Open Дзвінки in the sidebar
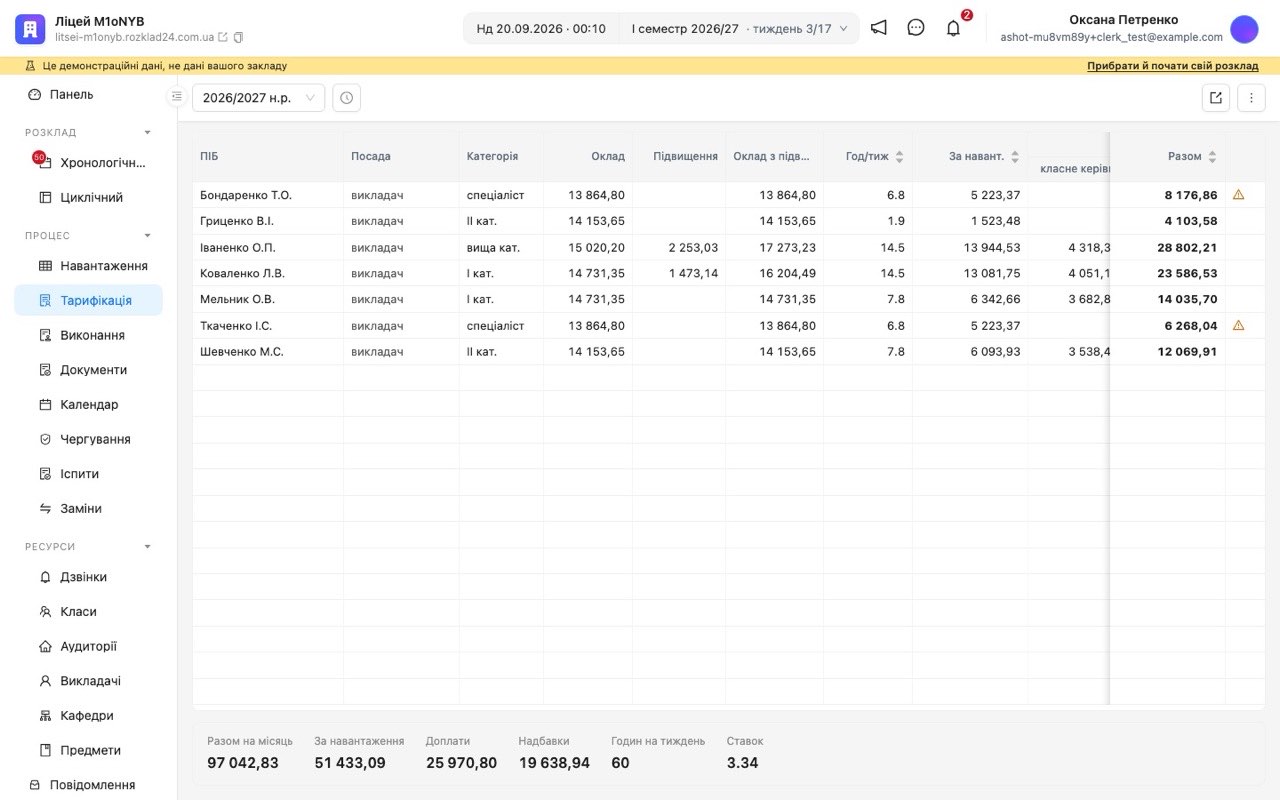This screenshot has width=1280, height=800. tap(88, 577)
